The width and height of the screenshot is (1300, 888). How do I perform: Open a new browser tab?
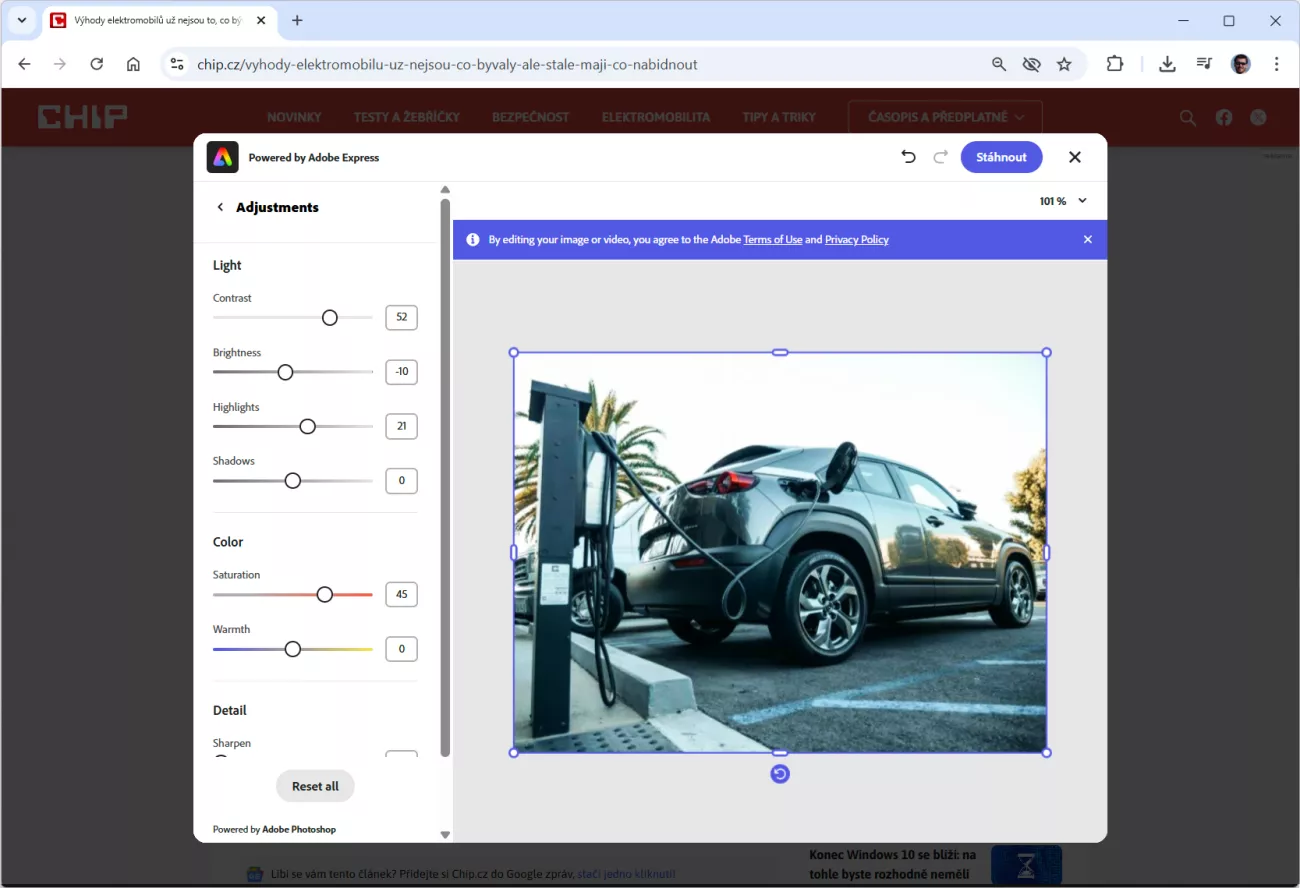297,20
